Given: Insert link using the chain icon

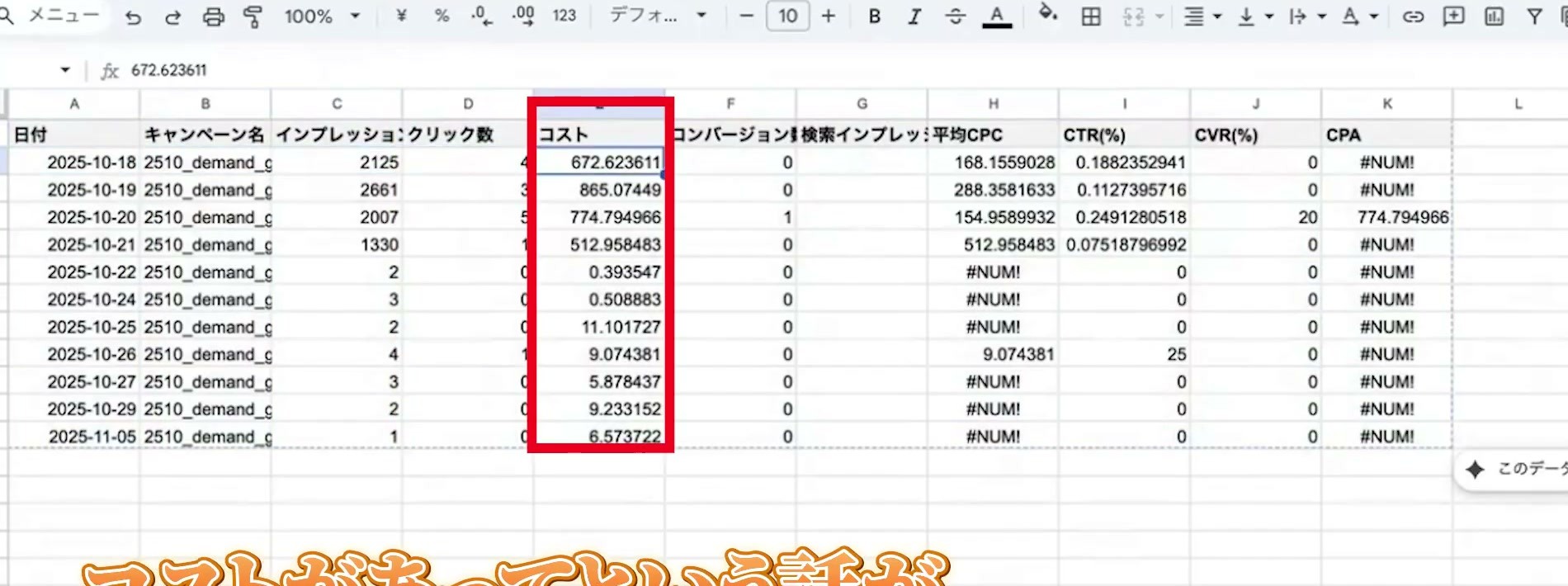Looking at the screenshot, I should point(1413,17).
